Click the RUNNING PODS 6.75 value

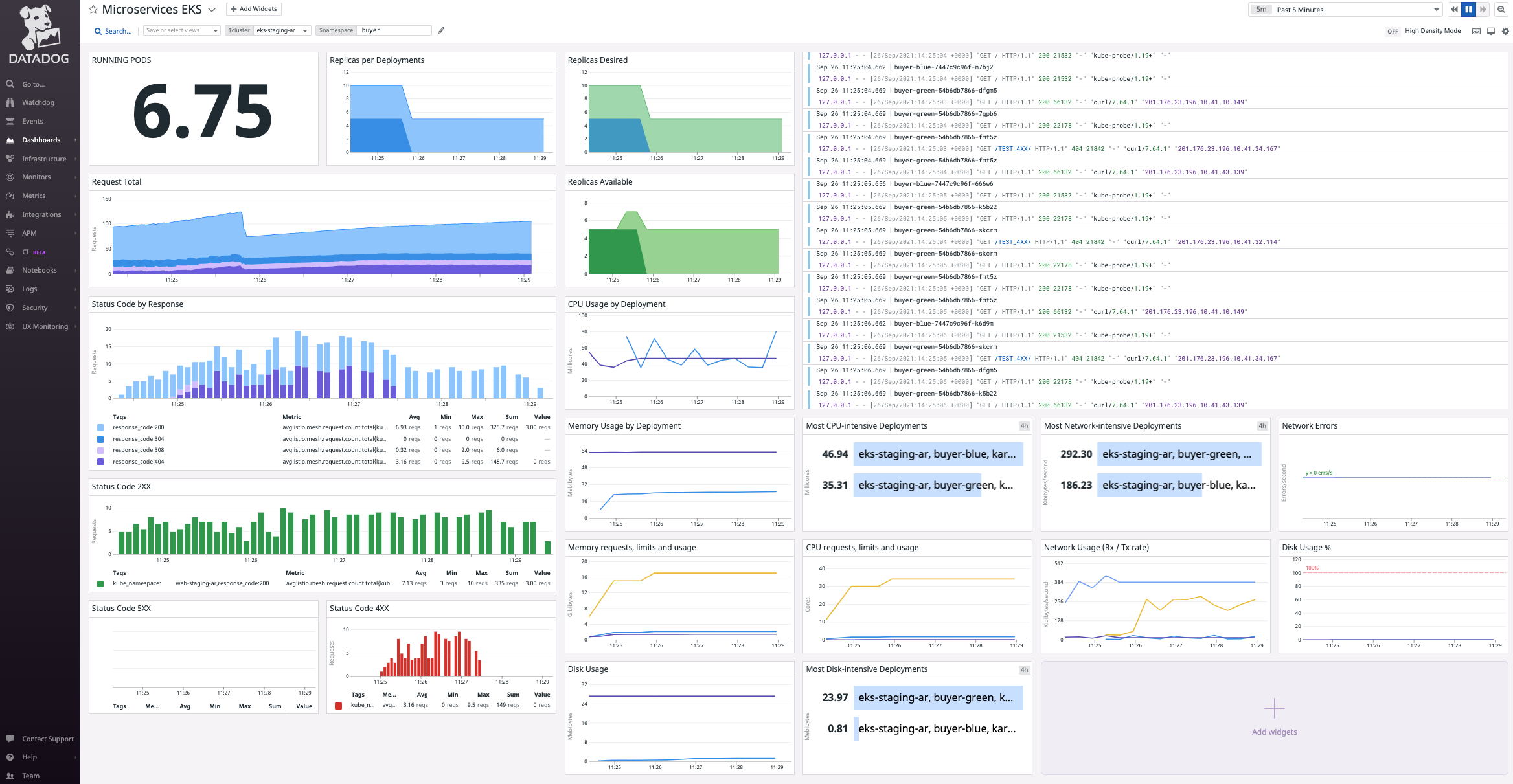pyautogui.click(x=202, y=111)
